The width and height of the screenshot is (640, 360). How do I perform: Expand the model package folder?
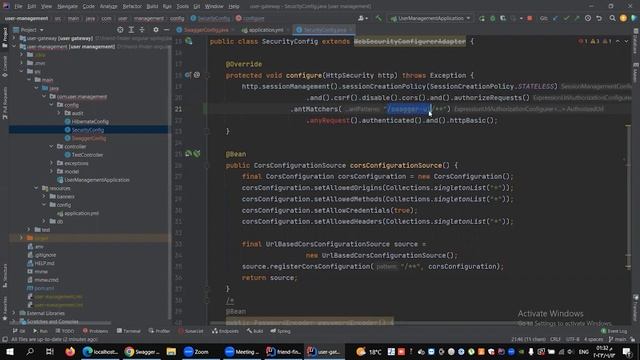coord(51,171)
